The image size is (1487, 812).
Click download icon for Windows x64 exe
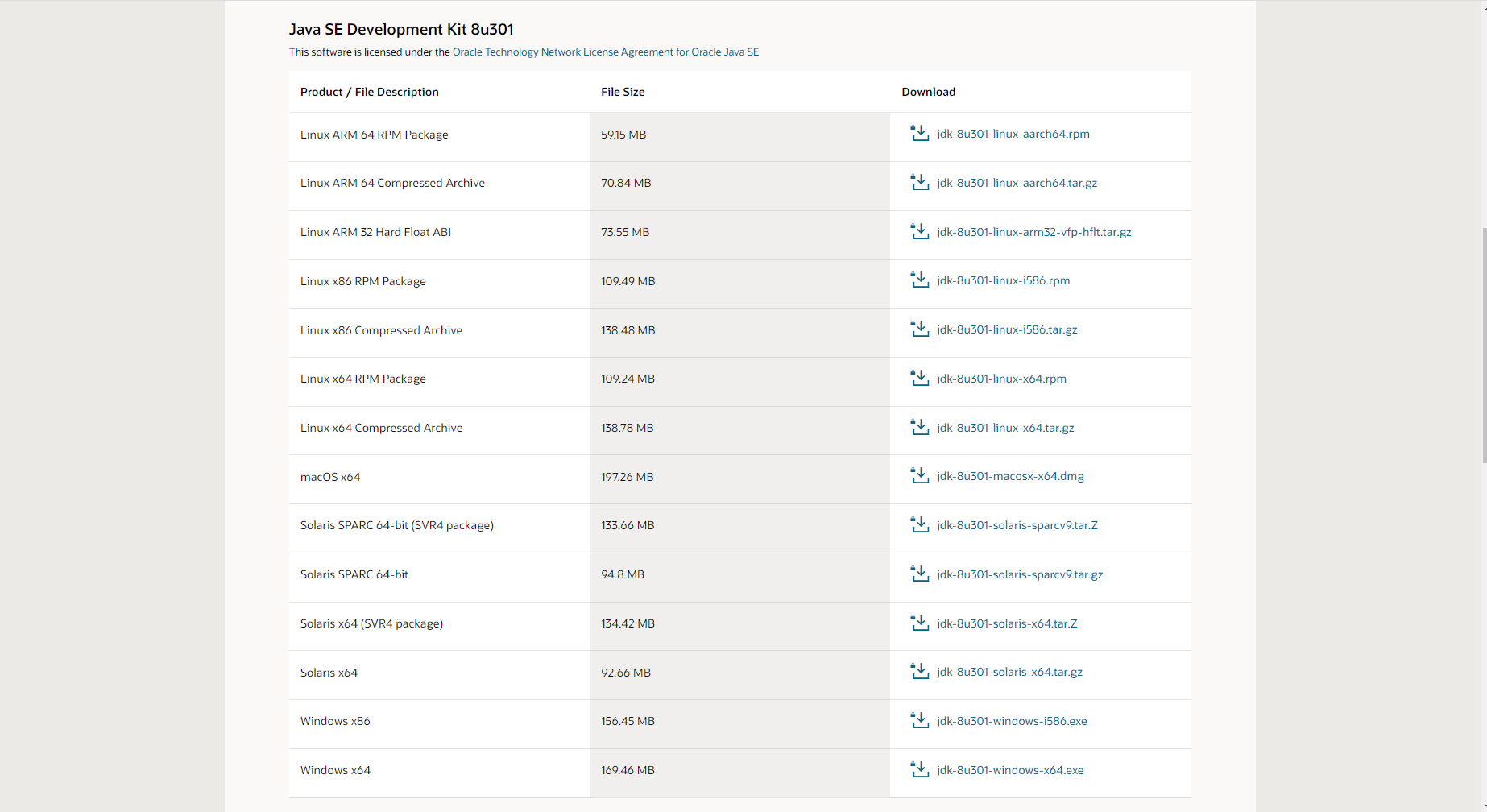pyautogui.click(x=919, y=770)
